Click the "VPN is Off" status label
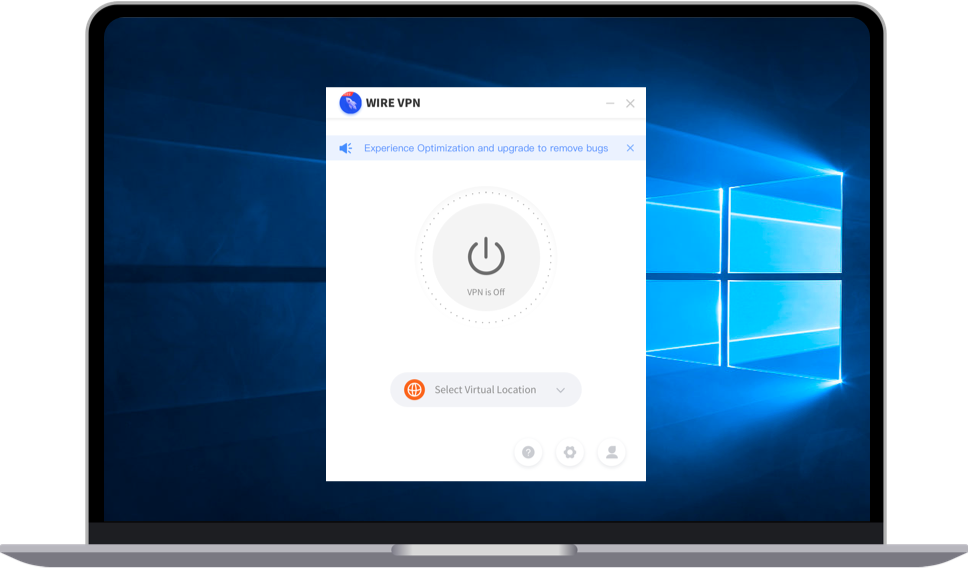The height and width of the screenshot is (568, 968). (x=486, y=292)
